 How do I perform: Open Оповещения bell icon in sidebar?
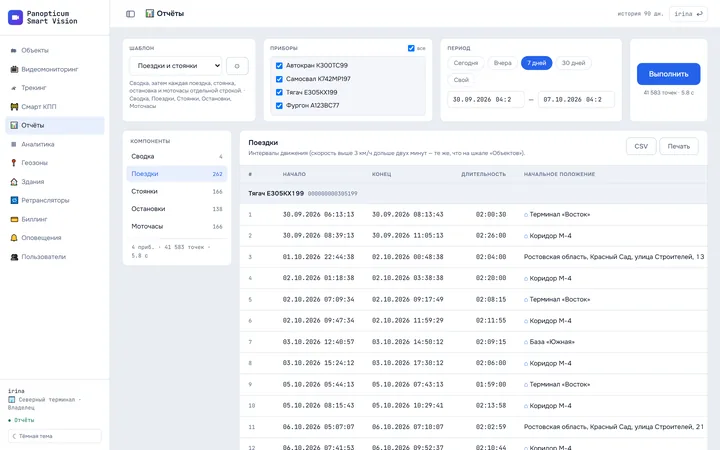(x=14, y=237)
